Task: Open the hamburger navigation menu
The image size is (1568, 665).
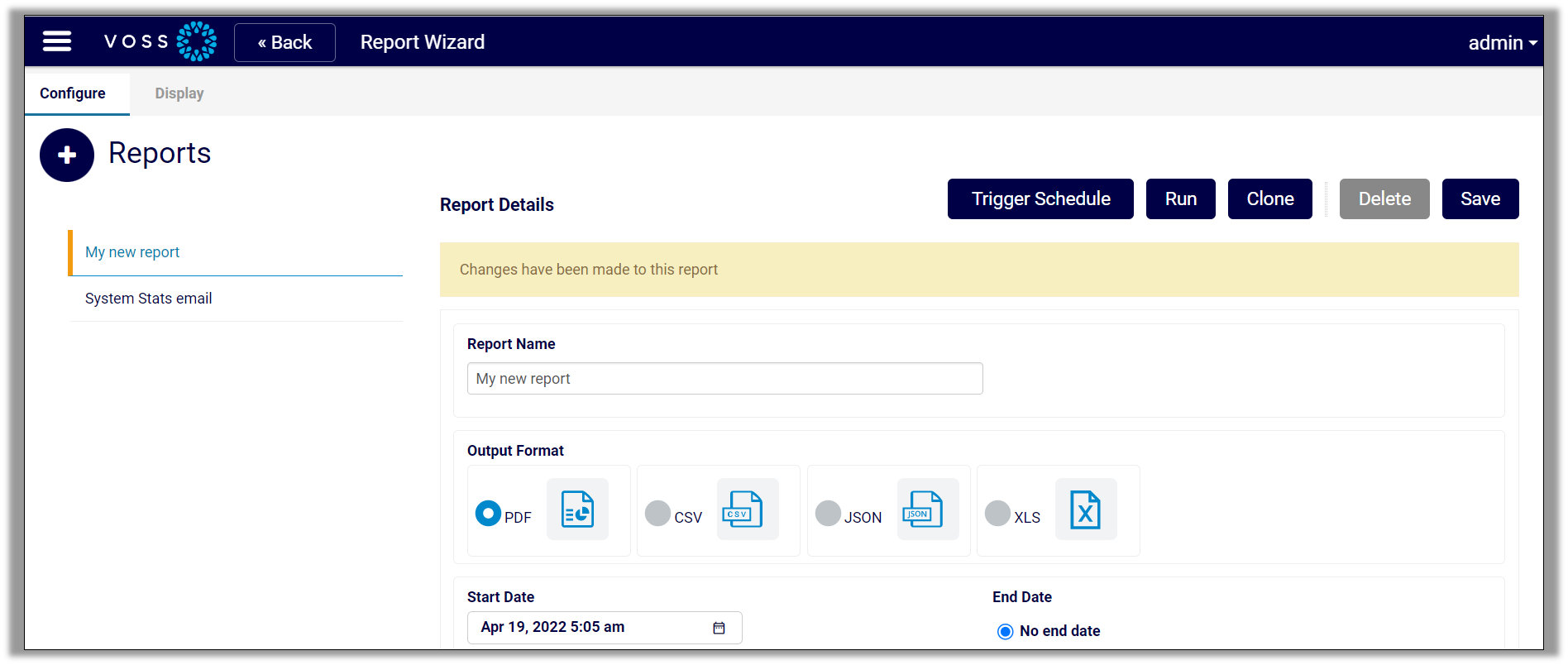Action: tap(57, 41)
